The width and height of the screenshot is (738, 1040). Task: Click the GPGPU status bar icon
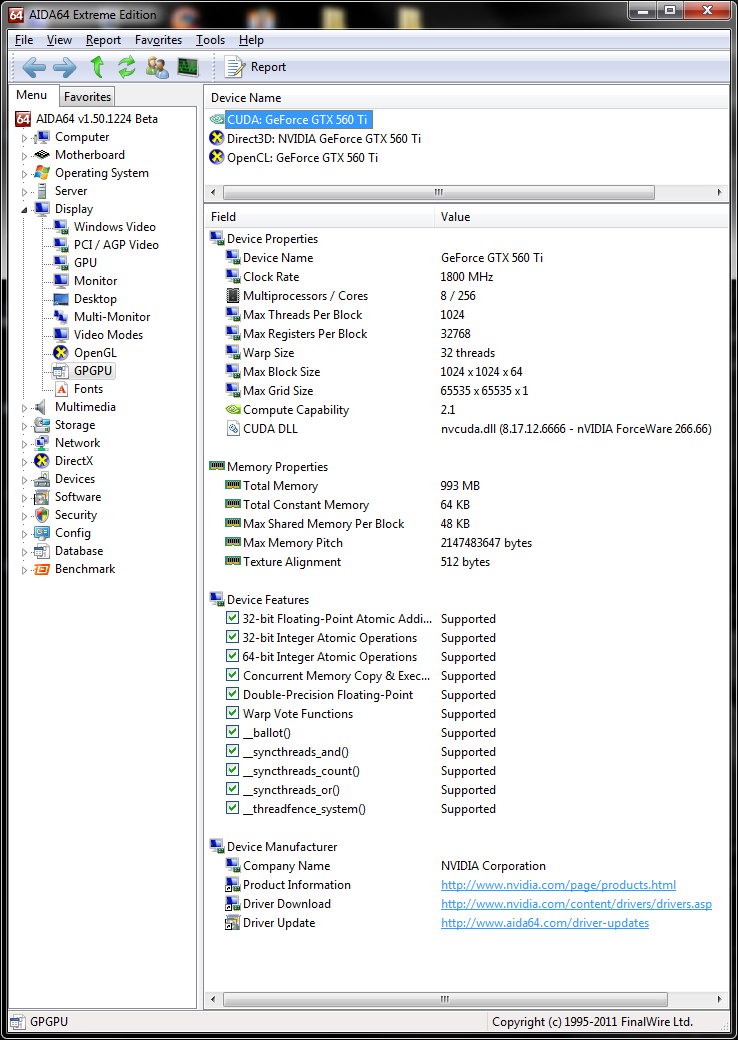click(x=18, y=1022)
